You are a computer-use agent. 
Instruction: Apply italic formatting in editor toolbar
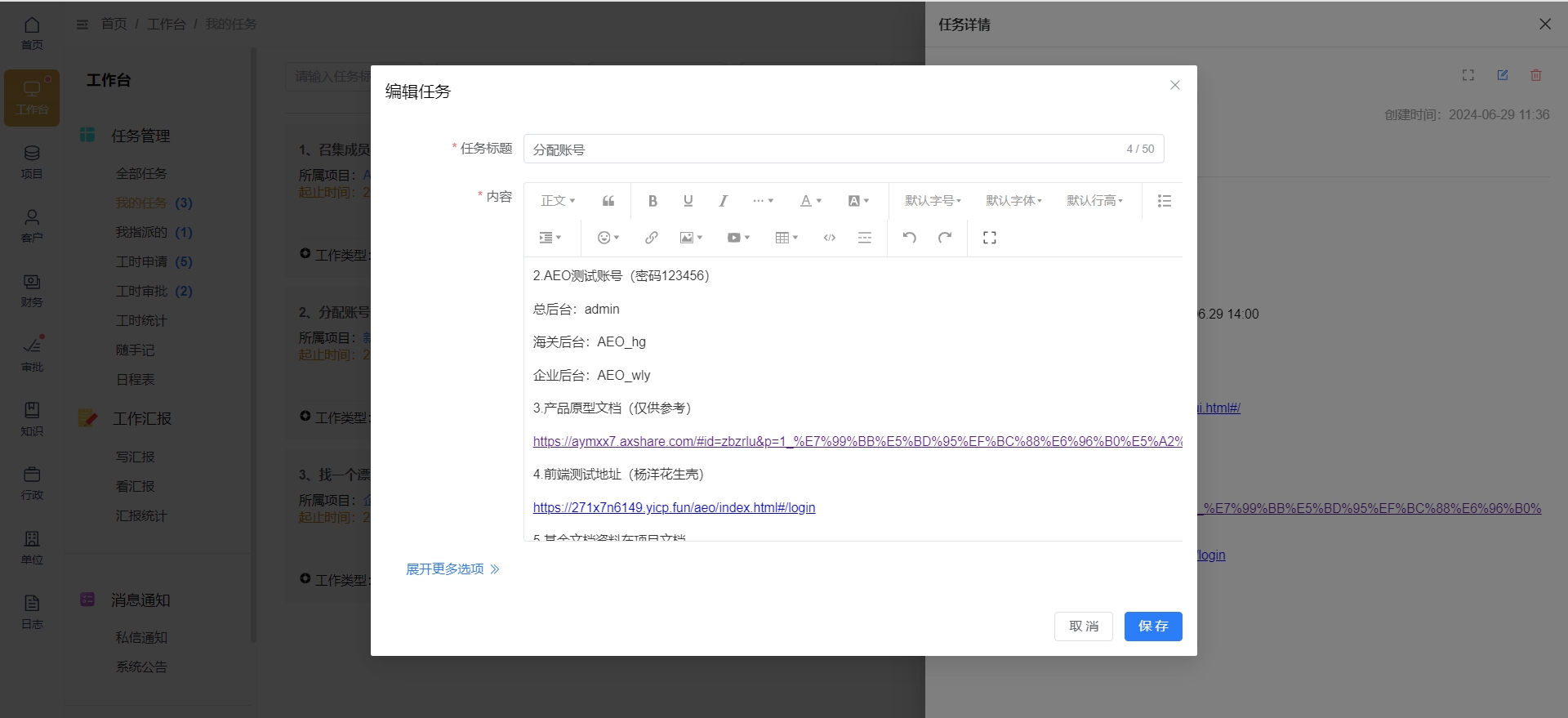pyautogui.click(x=723, y=201)
